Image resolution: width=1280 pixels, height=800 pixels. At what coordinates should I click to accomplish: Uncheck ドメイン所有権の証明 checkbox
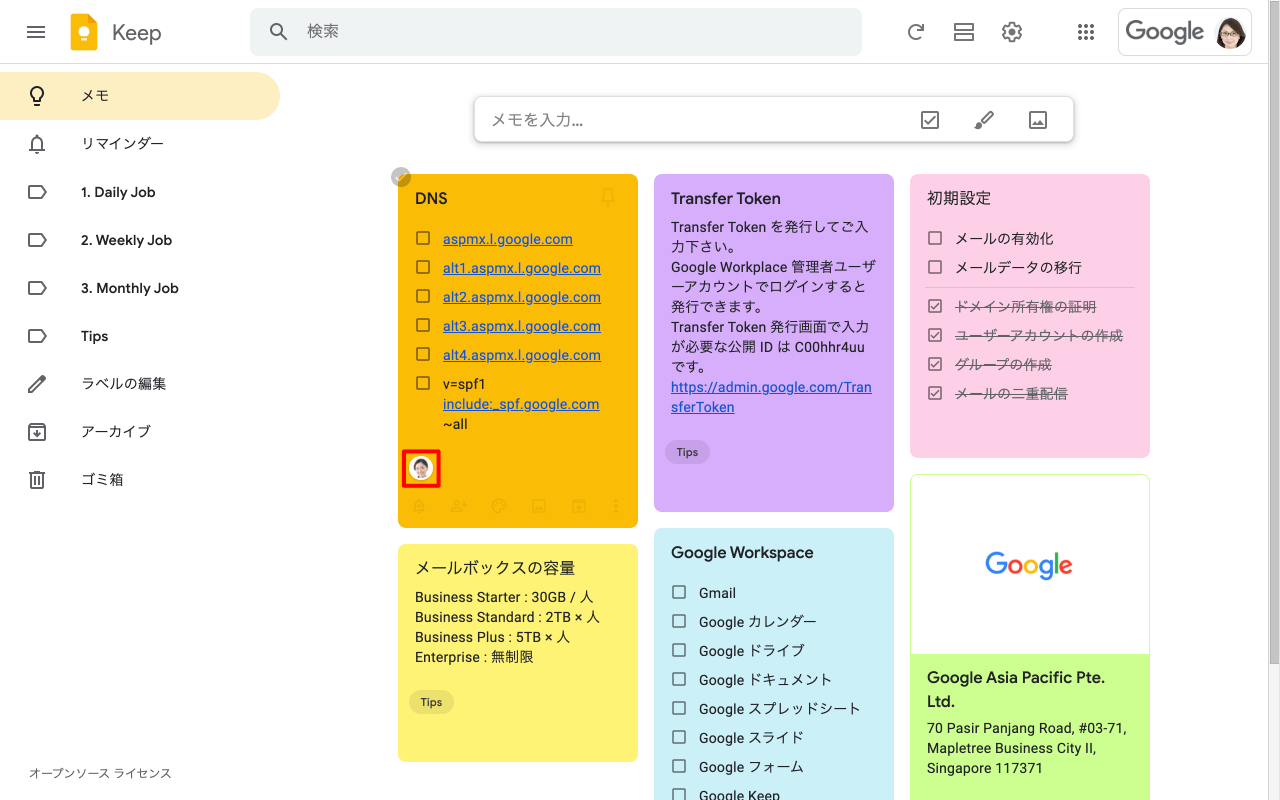[935, 307]
